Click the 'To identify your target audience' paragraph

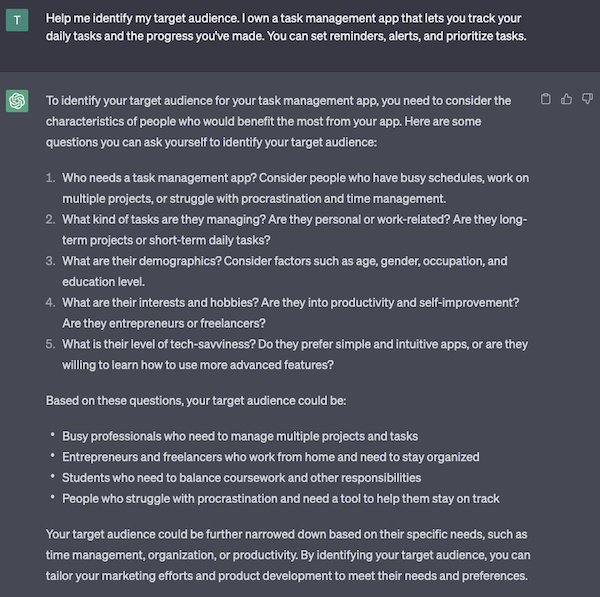pyautogui.click(x=279, y=121)
